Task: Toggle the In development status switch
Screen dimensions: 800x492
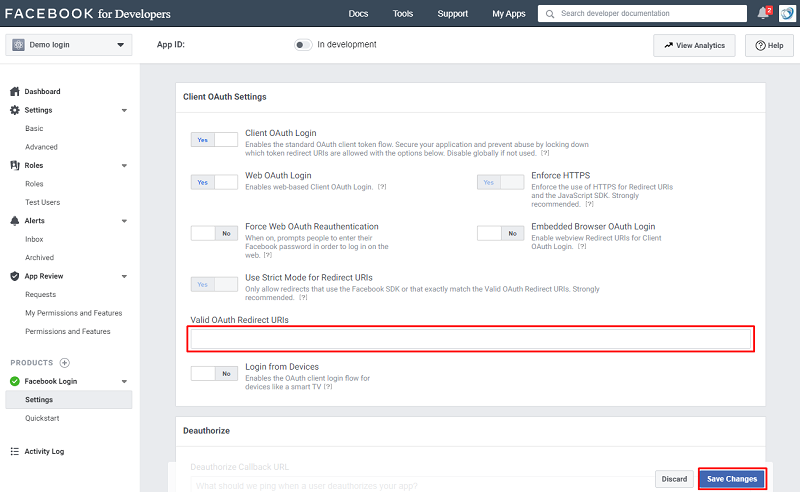Action: coord(303,45)
